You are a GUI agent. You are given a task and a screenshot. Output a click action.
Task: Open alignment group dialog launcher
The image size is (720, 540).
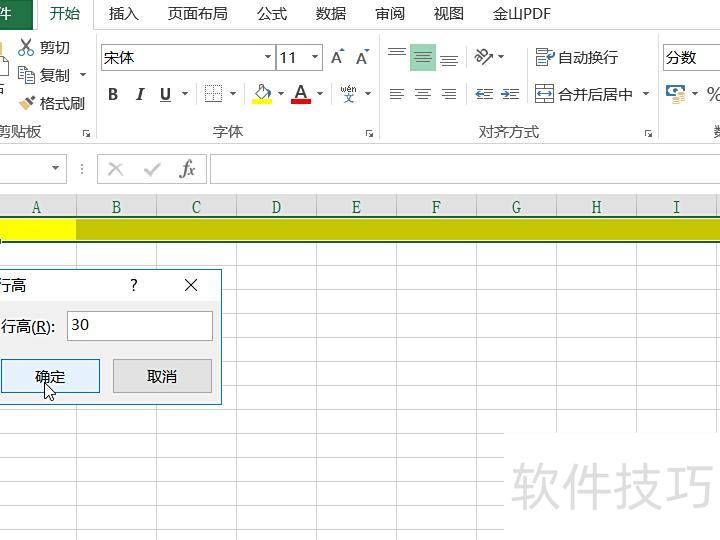648,134
